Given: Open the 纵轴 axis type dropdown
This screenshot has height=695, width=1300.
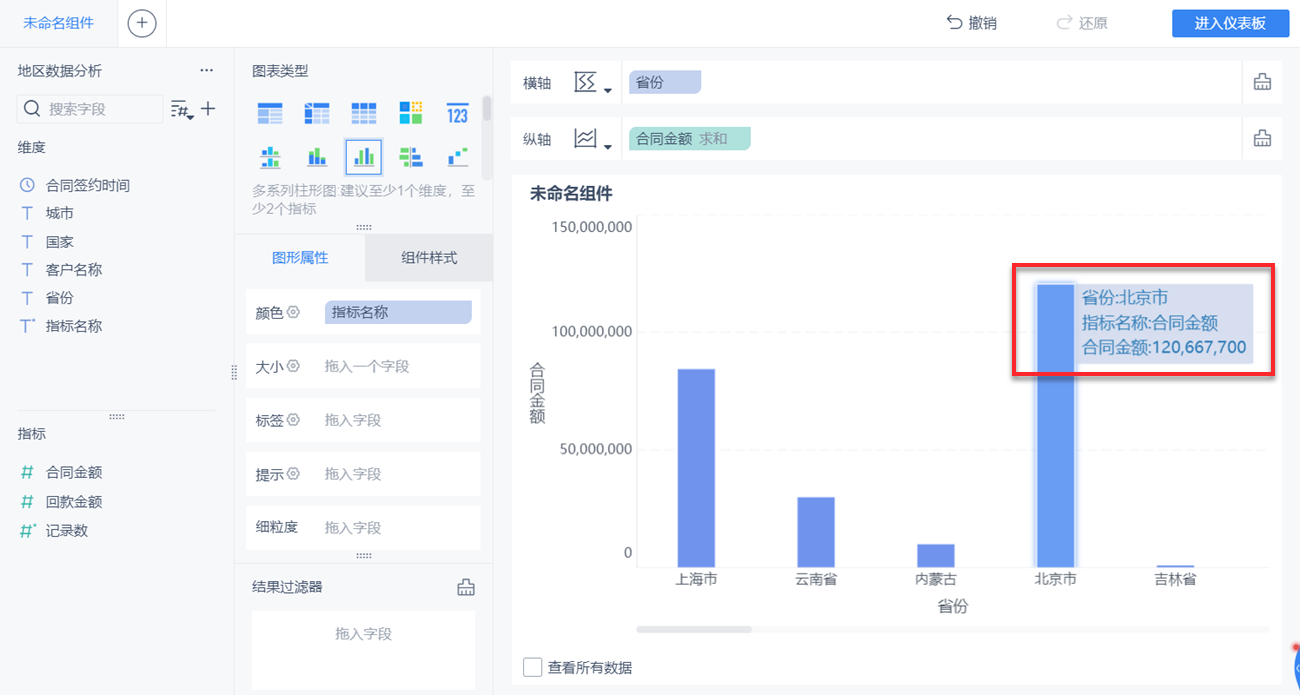Looking at the screenshot, I should [593, 139].
